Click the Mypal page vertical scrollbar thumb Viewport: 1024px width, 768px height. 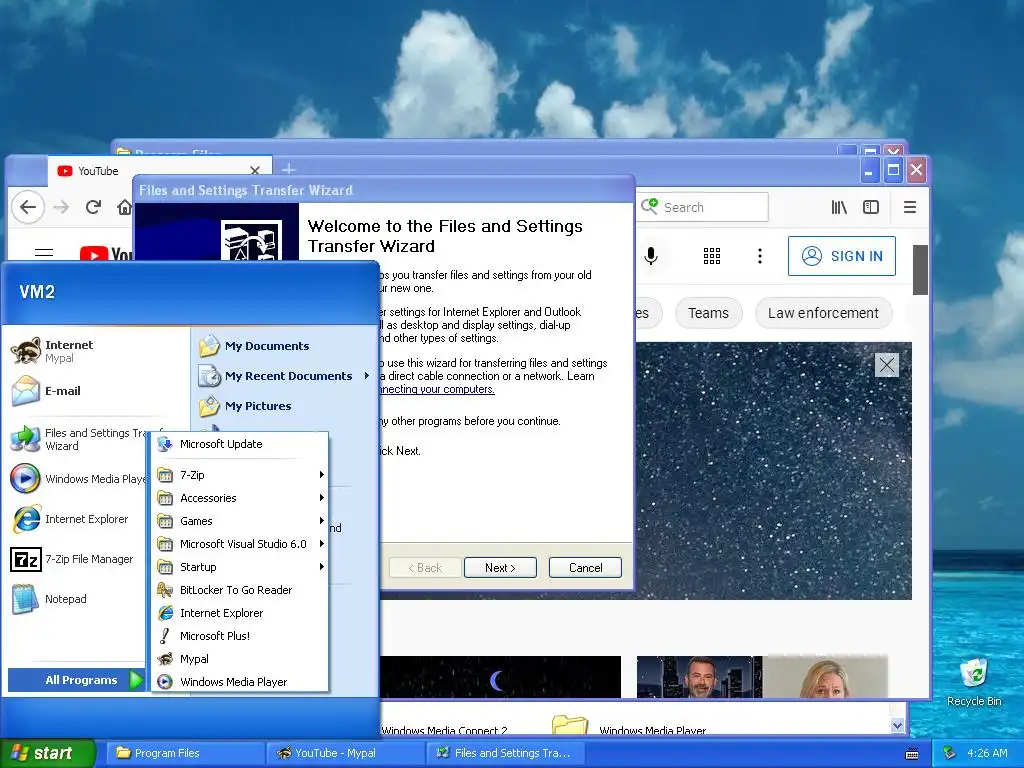(x=920, y=270)
